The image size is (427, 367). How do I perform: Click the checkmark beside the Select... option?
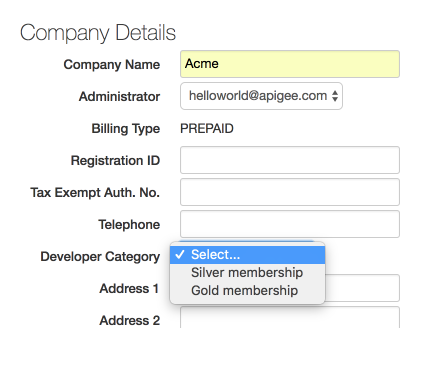(180, 255)
